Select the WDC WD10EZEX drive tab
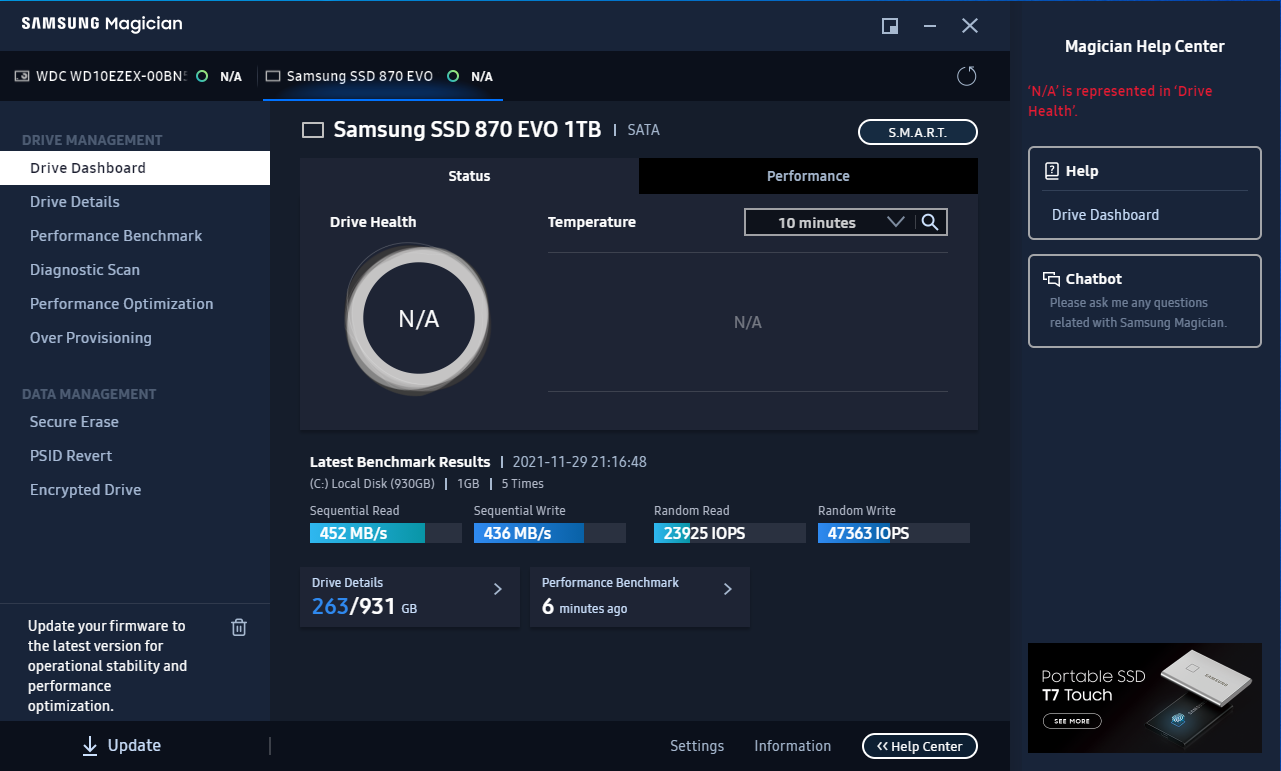Screen dimensions: 1281x771 pyautogui.click(x=128, y=76)
